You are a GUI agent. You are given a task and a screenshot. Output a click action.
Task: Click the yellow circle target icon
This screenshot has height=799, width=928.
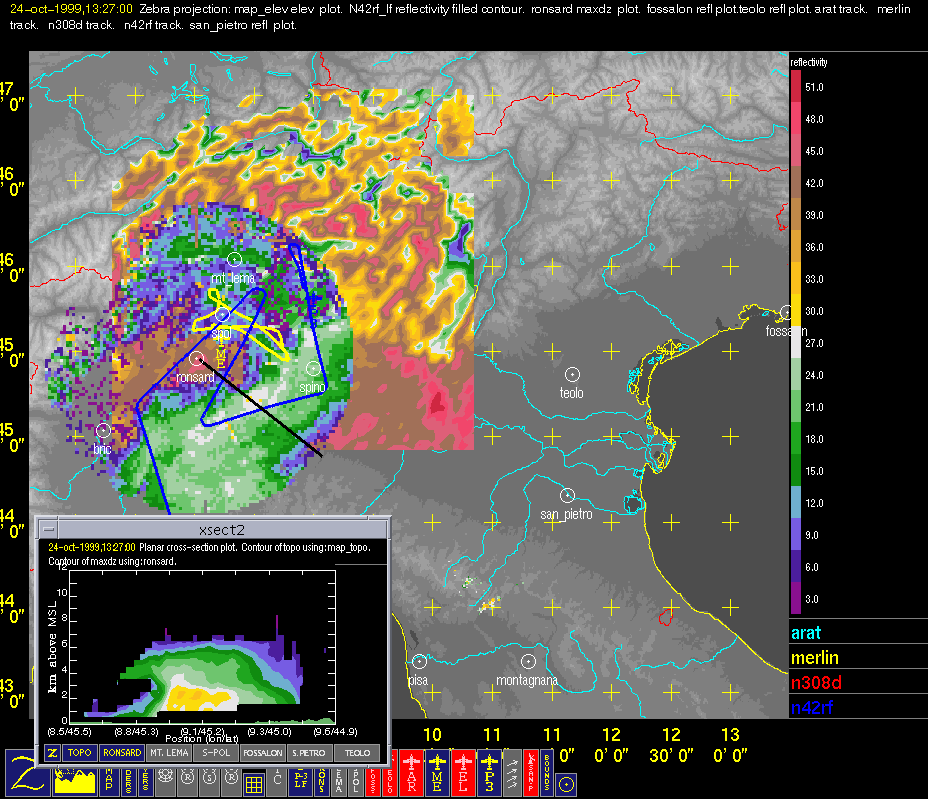coord(566,784)
